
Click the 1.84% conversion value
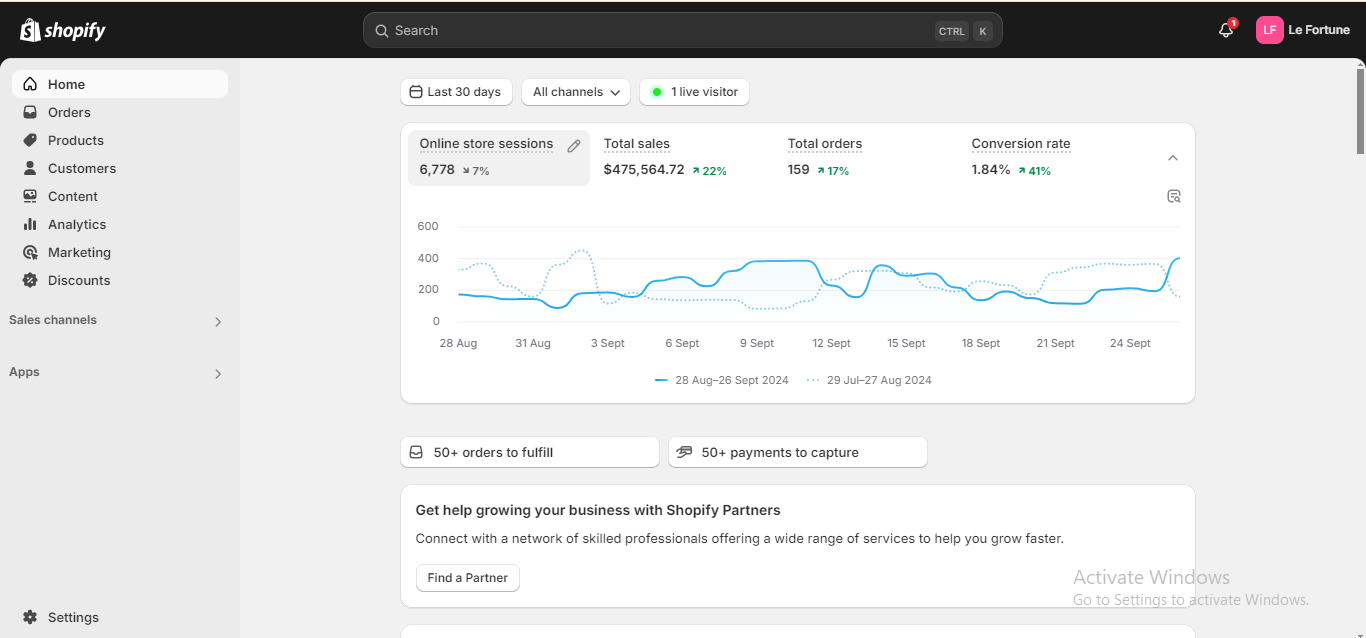tap(991, 170)
